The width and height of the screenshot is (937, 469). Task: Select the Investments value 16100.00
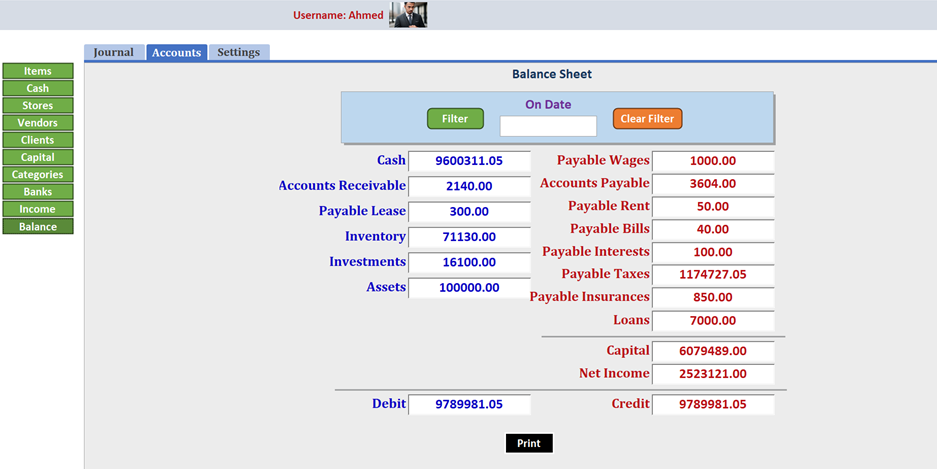469,262
